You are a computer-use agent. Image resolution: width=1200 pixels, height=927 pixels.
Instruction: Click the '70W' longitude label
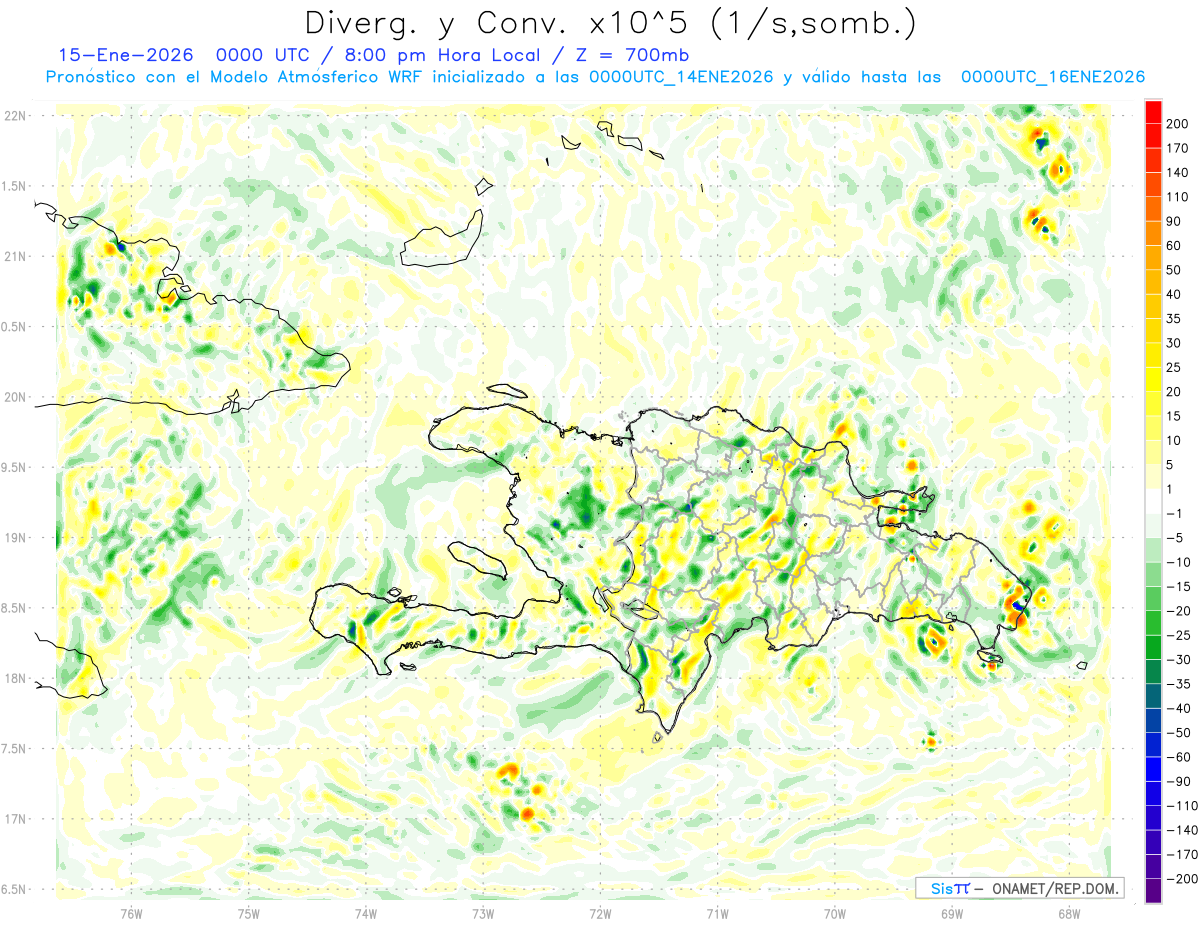tap(835, 913)
